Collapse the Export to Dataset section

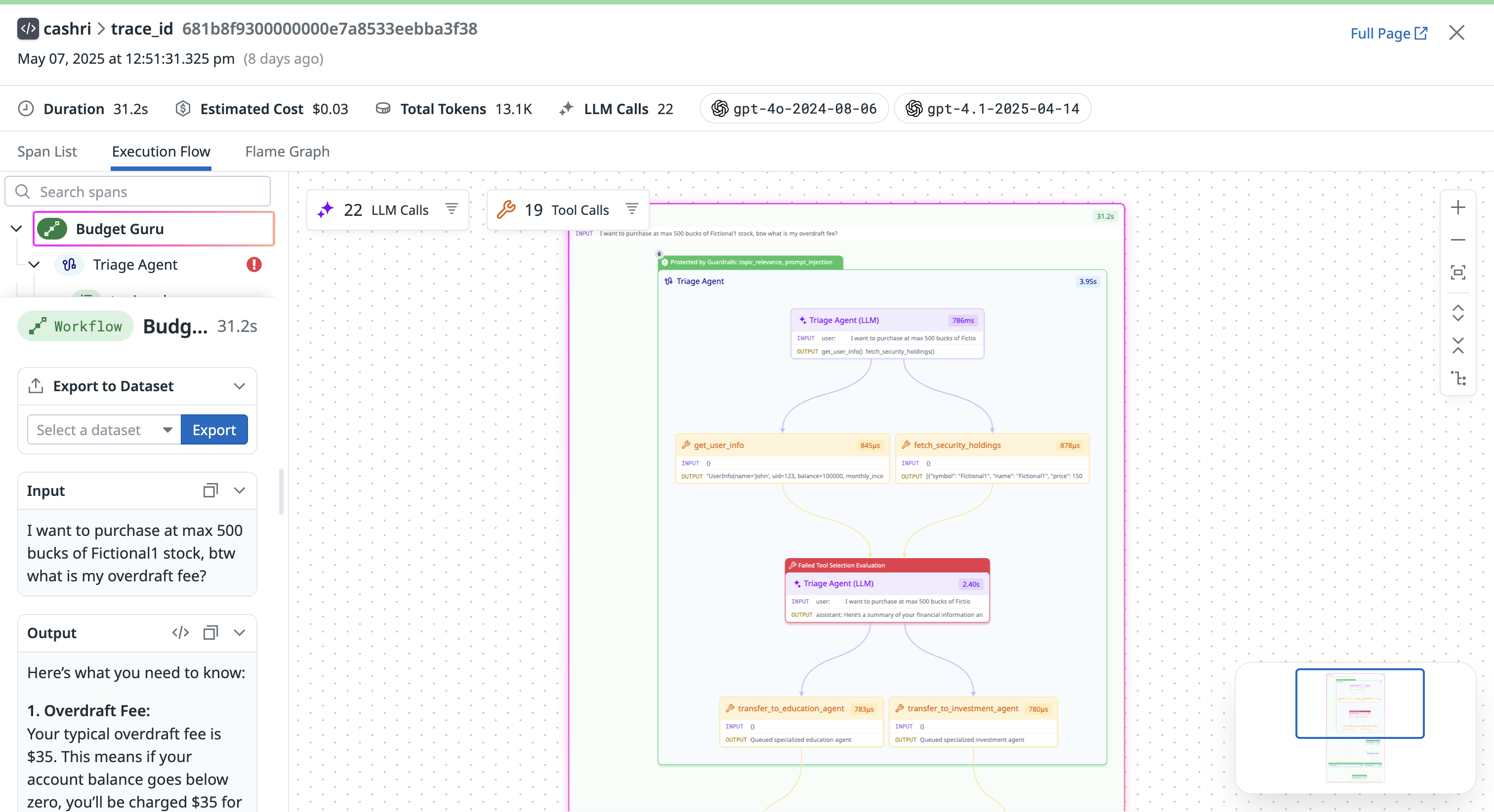pyautogui.click(x=239, y=386)
